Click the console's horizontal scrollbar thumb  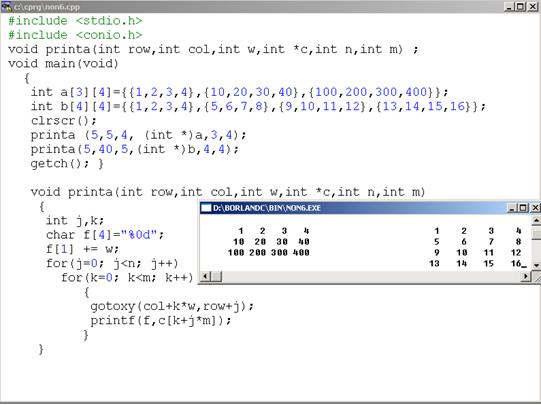coord(217,276)
